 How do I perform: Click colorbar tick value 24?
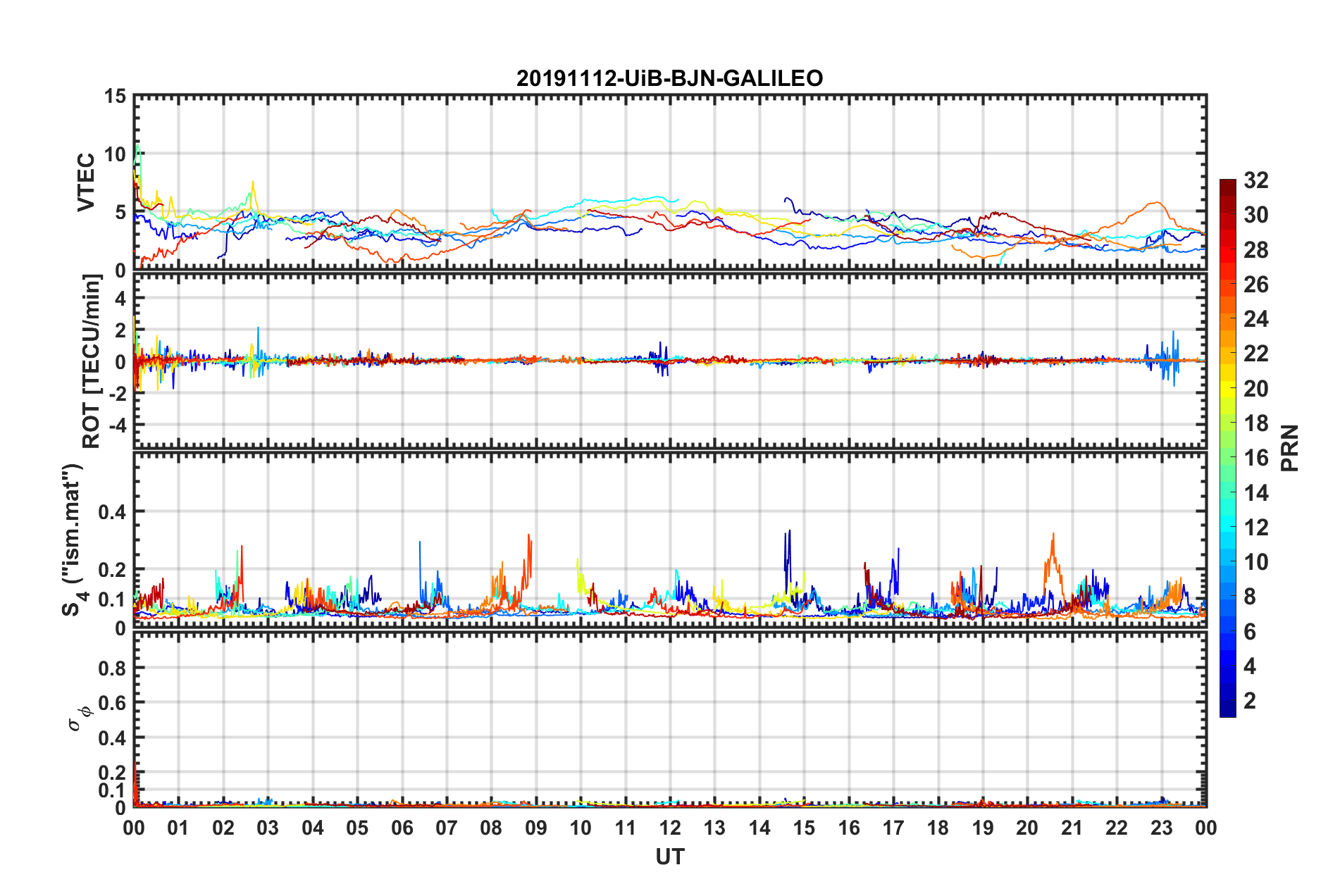1255,319
